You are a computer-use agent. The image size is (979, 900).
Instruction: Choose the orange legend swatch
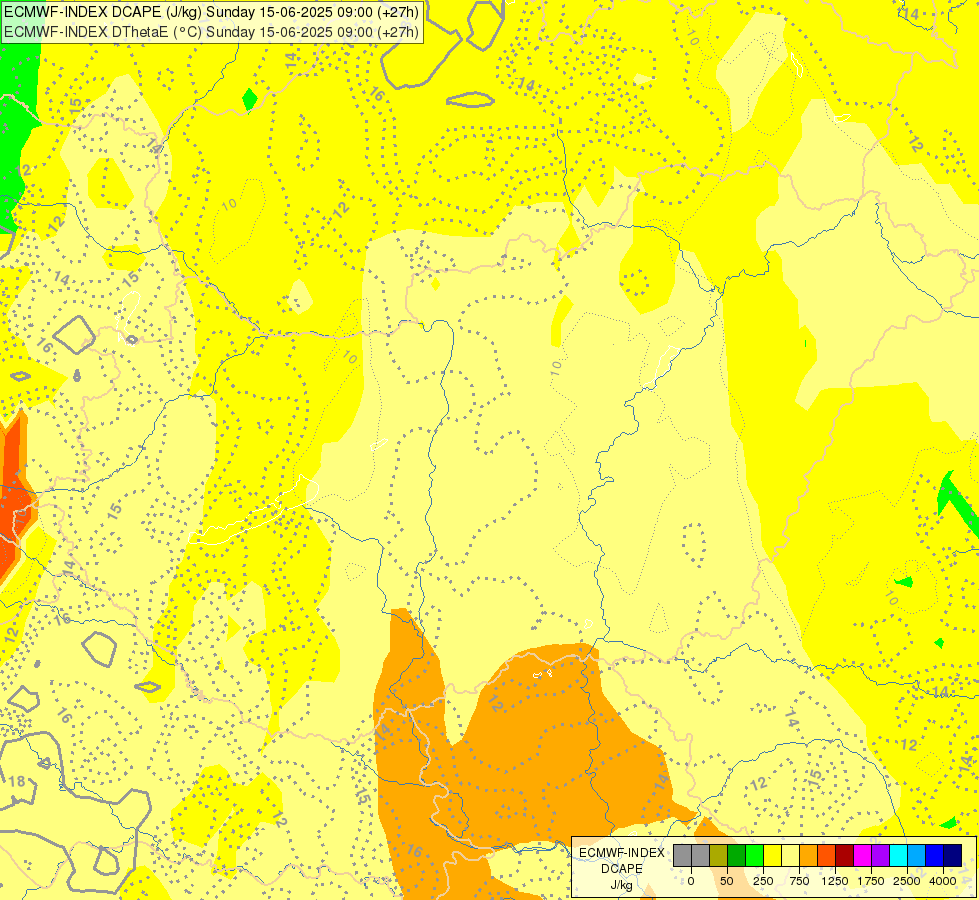pyautogui.click(x=809, y=856)
